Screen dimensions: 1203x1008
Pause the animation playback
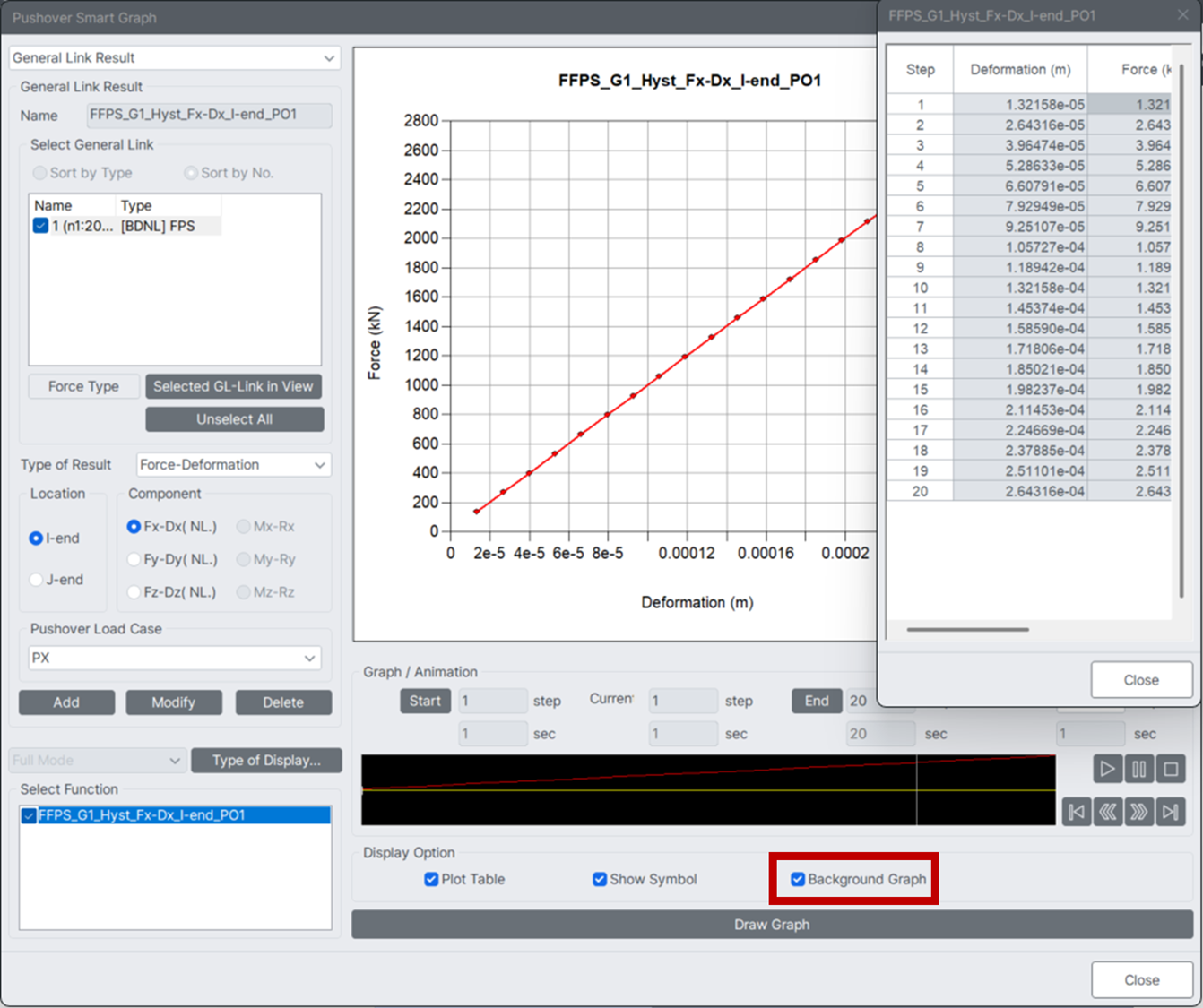[1138, 769]
